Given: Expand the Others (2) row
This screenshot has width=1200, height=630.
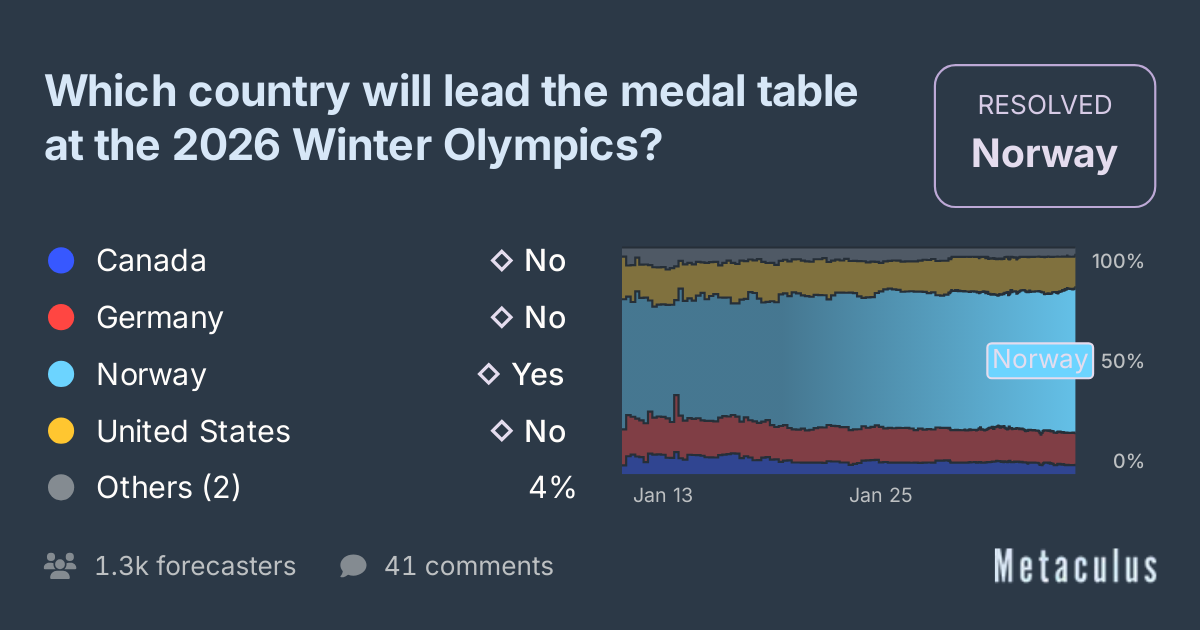Looking at the screenshot, I should pyautogui.click(x=168, y=488).
